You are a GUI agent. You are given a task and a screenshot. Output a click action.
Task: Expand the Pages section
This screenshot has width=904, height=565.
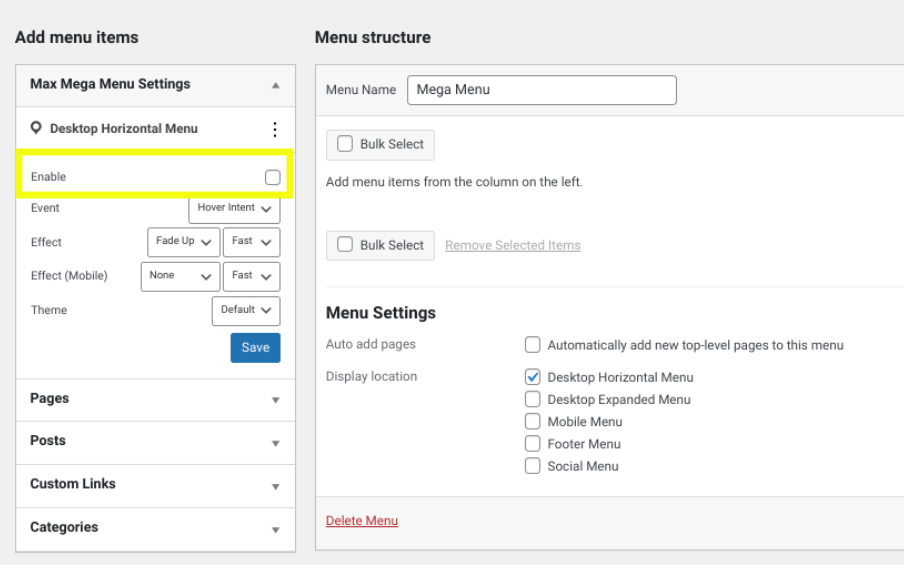click(x=156, y=399)
